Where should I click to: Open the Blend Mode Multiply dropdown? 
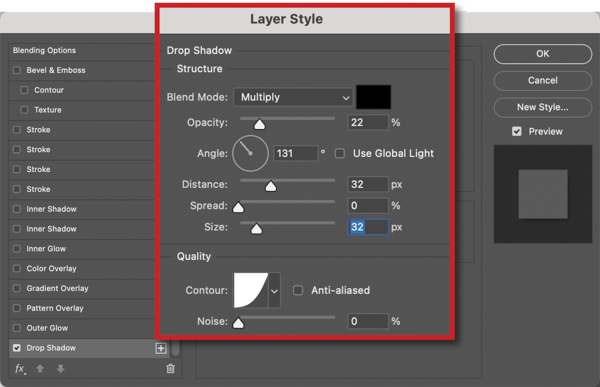pyautogui.click(x=293, y=97)
